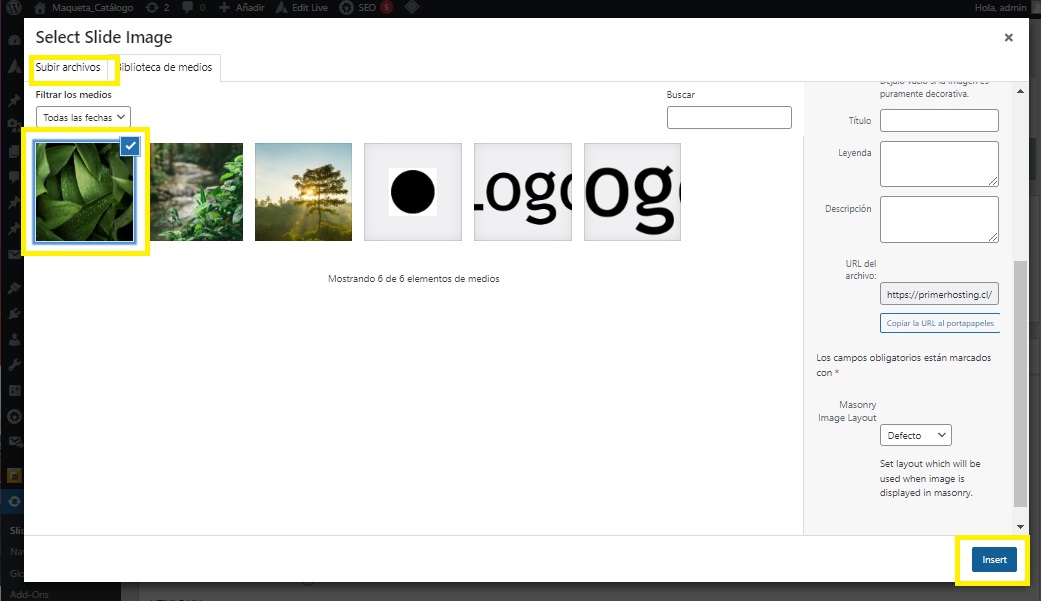1041x601 pixels.
Task: Open the comments bubble icon
Action: click(x=188, y=8)
